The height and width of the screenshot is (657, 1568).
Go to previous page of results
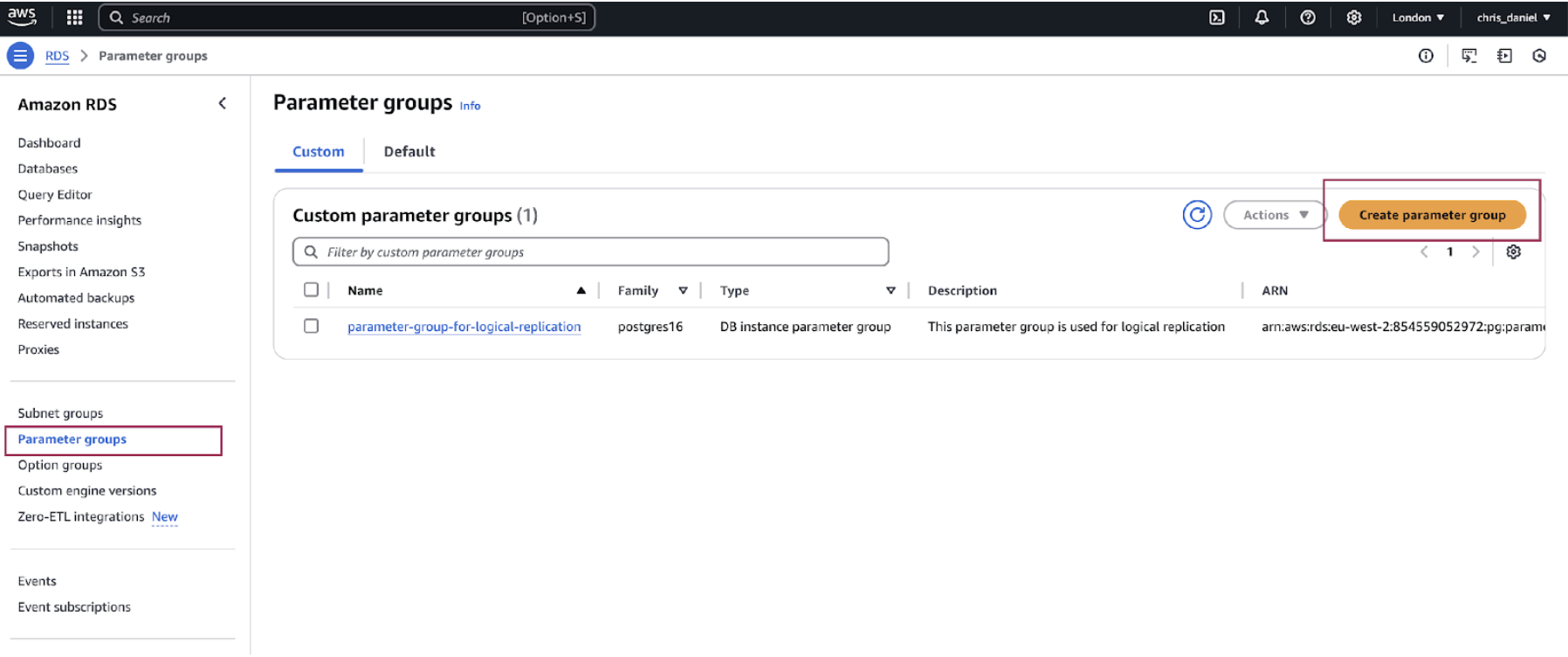(1424, 252)
